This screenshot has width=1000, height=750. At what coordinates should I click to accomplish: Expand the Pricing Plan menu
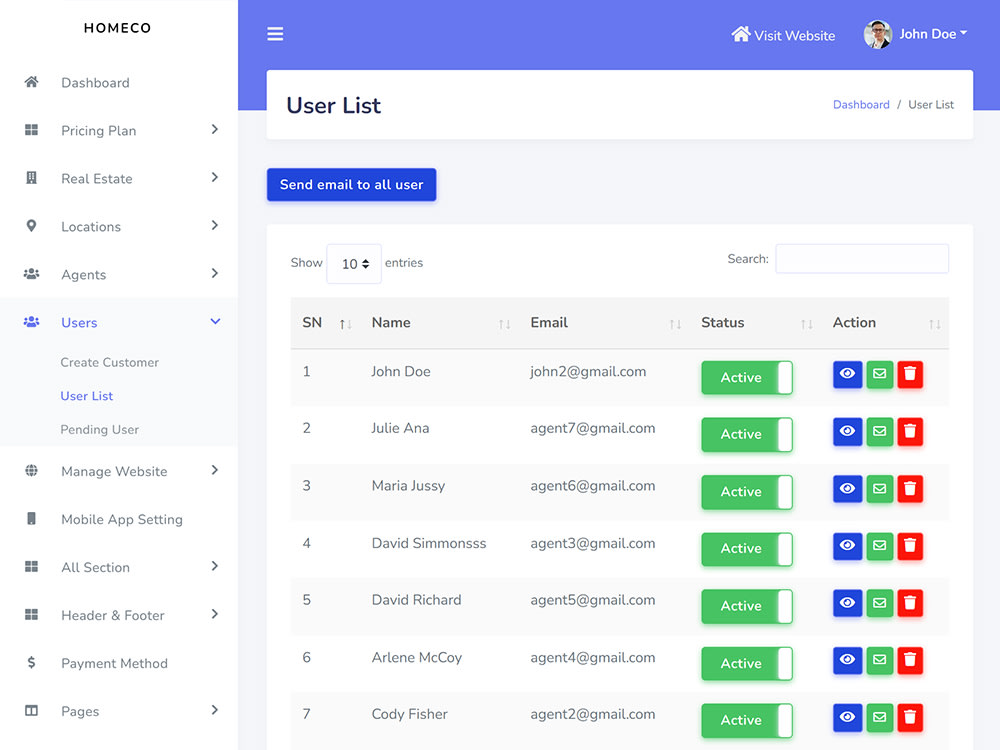coord(99,130)
